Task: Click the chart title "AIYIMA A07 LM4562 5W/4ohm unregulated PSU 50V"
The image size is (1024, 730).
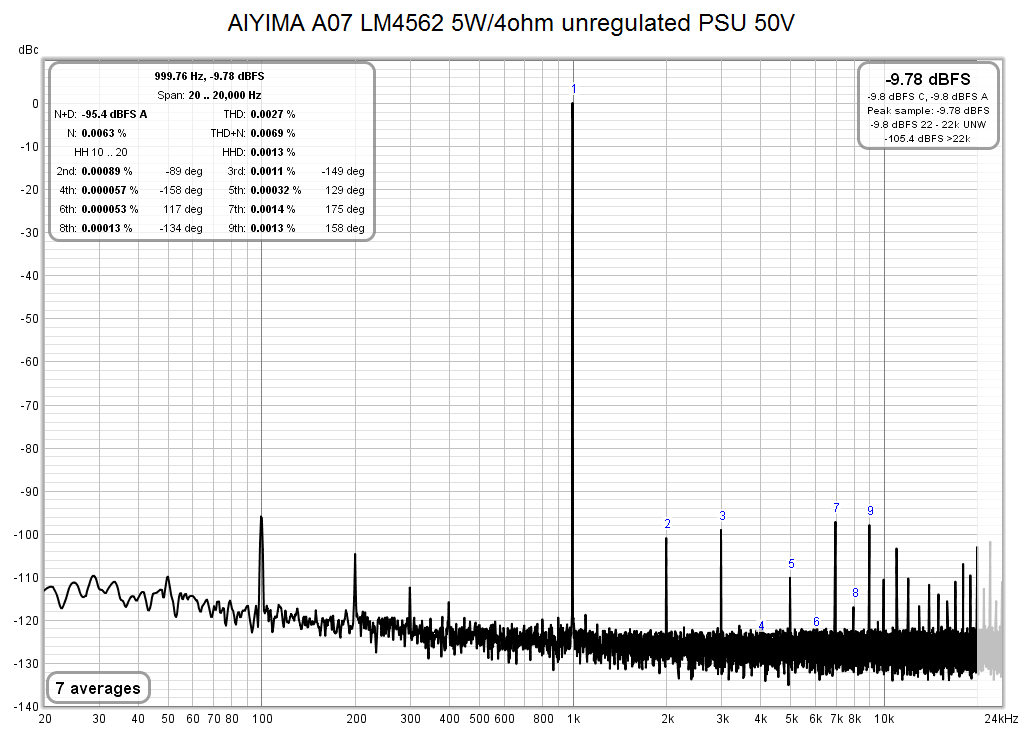Action: coord(511,24)
